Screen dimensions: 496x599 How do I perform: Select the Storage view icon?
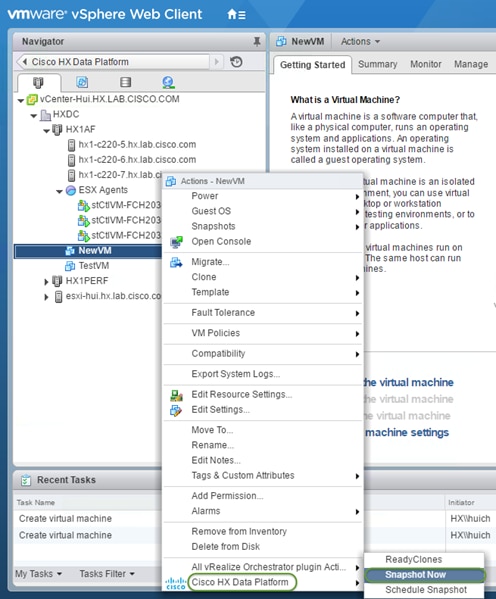125,82
